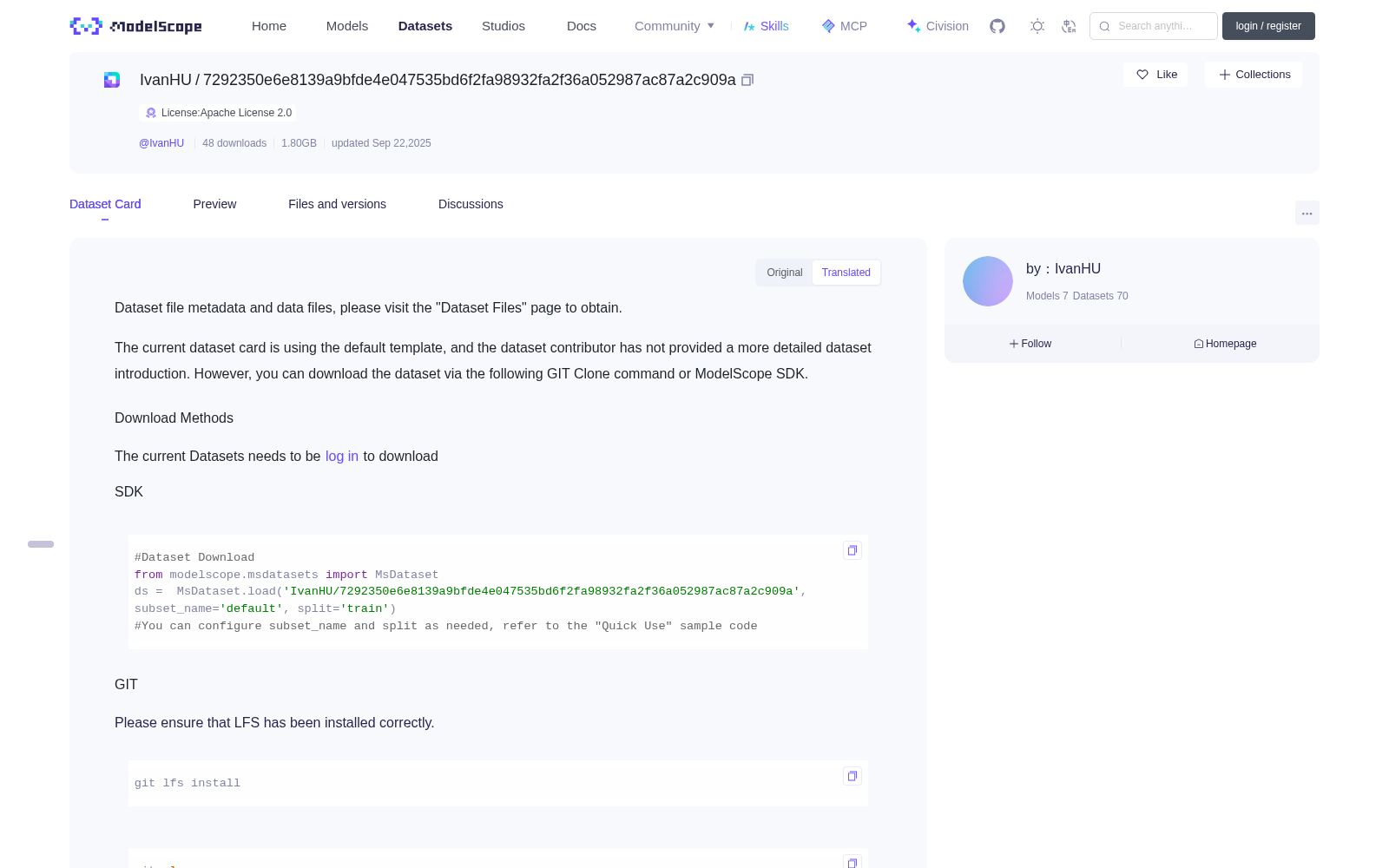Click the '48 downloads' statistic
This screenshot has width=1389, height=868.
(x=234, y=143)
